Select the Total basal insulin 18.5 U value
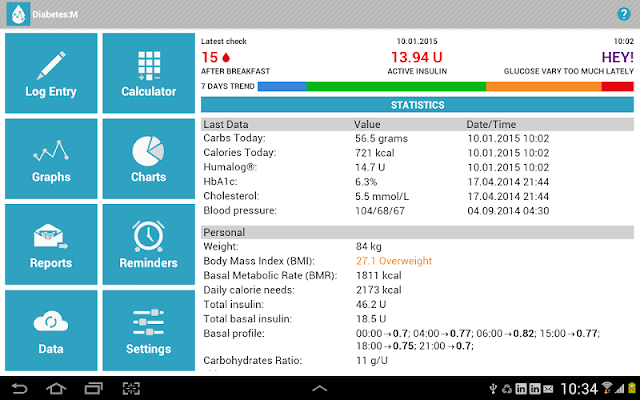The height and width of the screenshot is (400, 640). (371, 319)
